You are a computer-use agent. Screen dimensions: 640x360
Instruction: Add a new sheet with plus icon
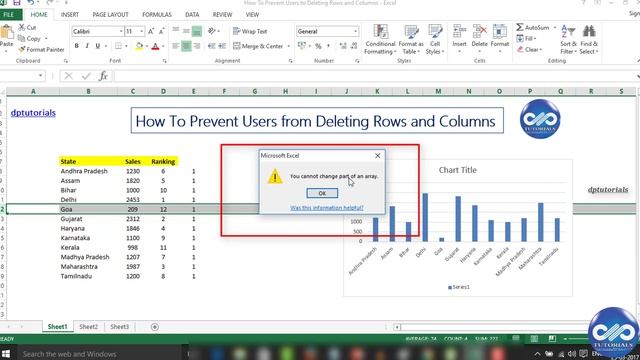click(154, 327)
